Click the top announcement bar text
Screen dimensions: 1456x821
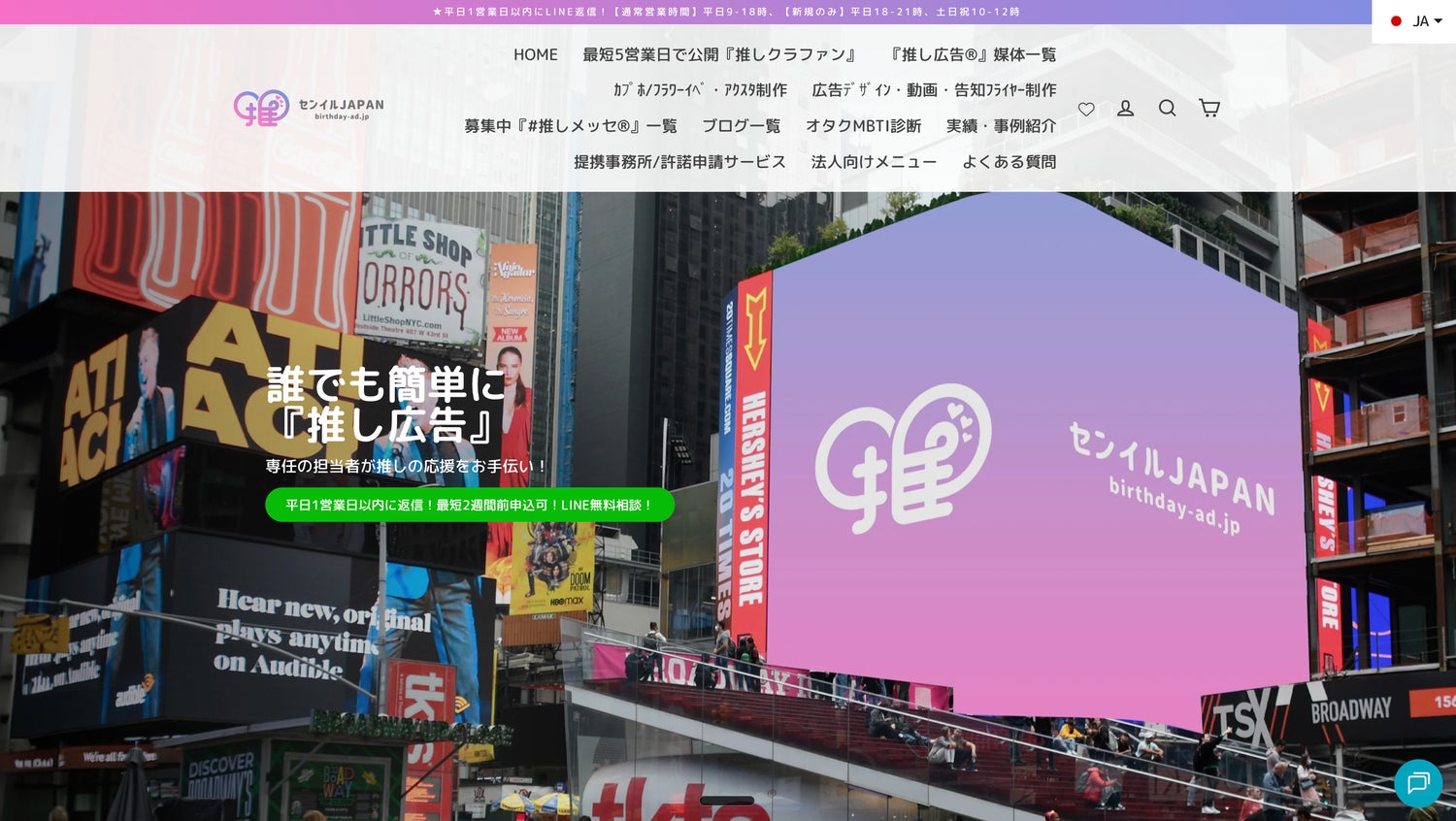click(726, 12)
